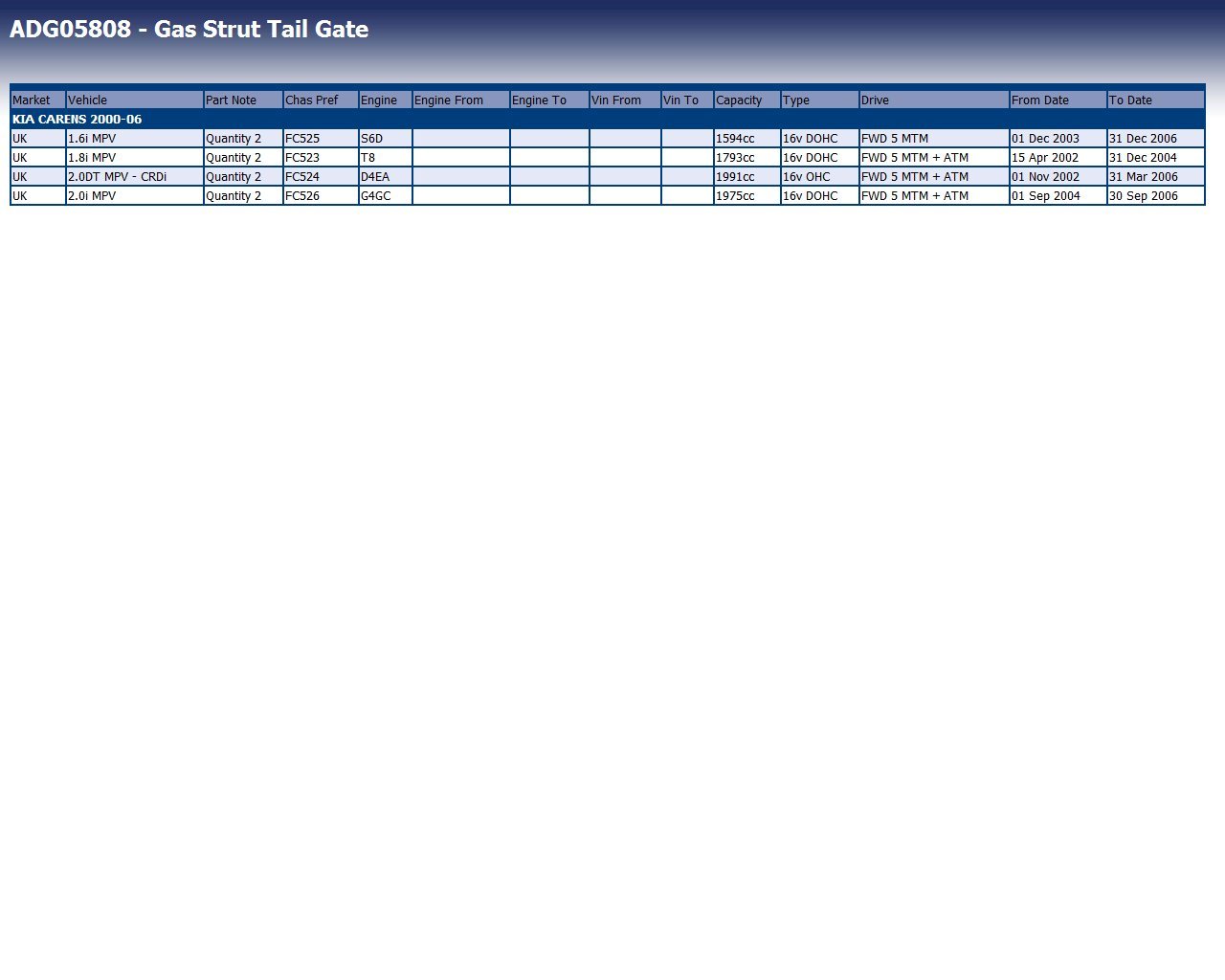Image resolution: width=1225 pixels, height=980 pixels.
Task: Click the Part Note column header
Action: coord(243,100)
